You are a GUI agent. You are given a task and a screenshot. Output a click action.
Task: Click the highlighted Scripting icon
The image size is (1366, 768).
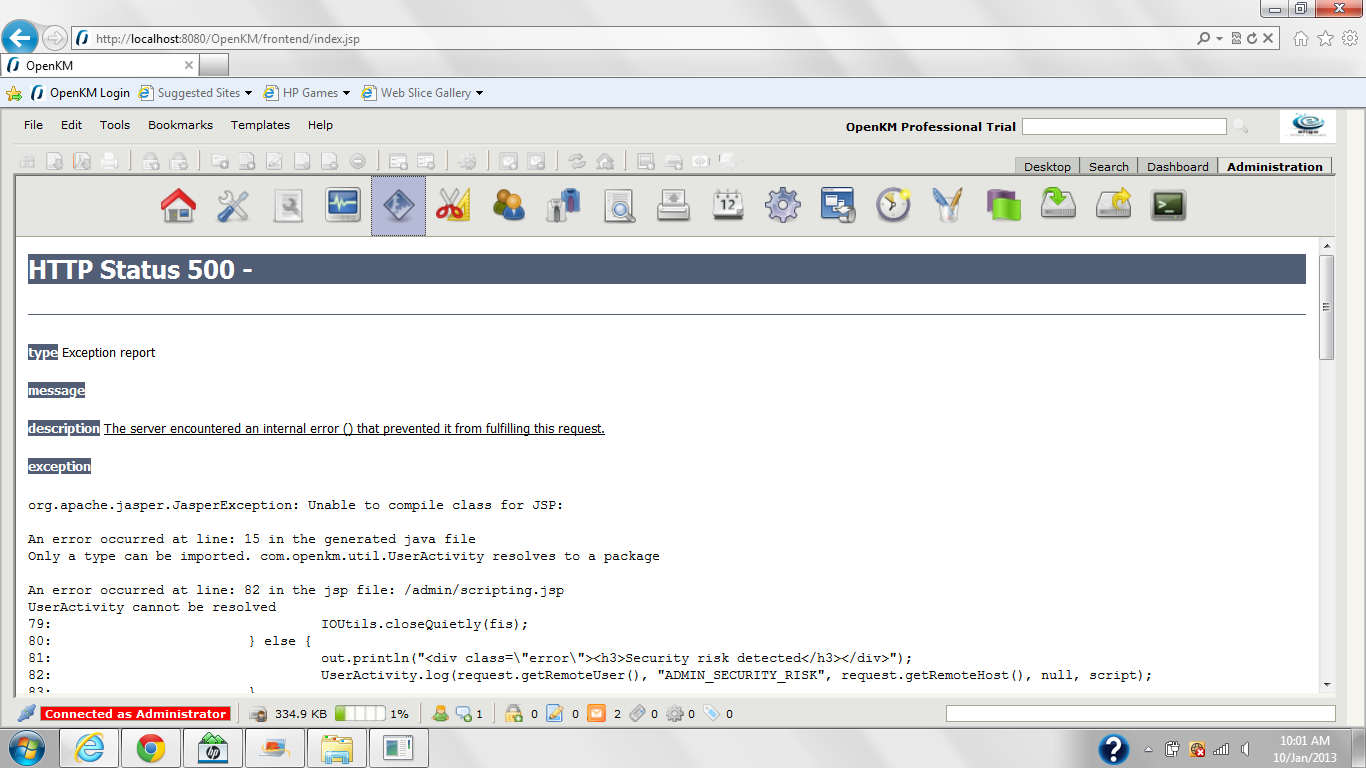pyautogui.click(x=398, y=204)
